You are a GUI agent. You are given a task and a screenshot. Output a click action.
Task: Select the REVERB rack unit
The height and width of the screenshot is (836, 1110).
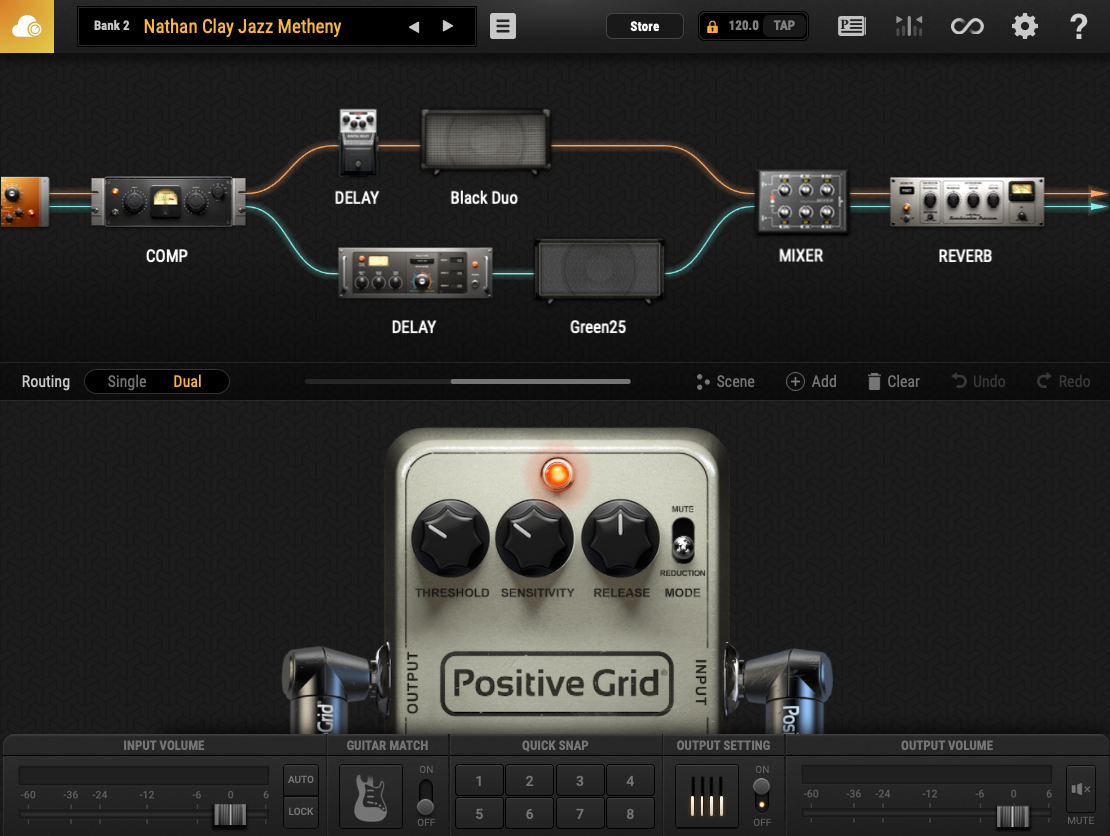click(x=966, y=202)
